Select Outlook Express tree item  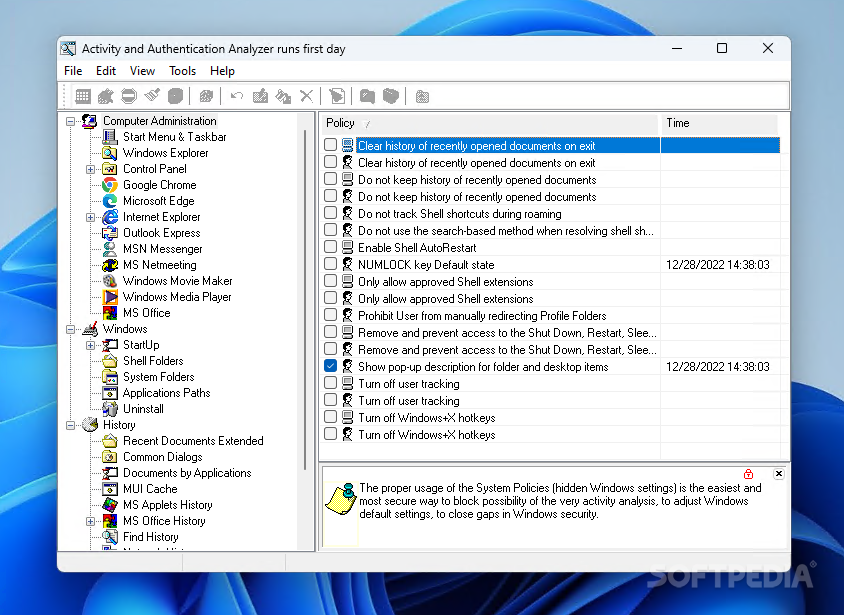161,234
